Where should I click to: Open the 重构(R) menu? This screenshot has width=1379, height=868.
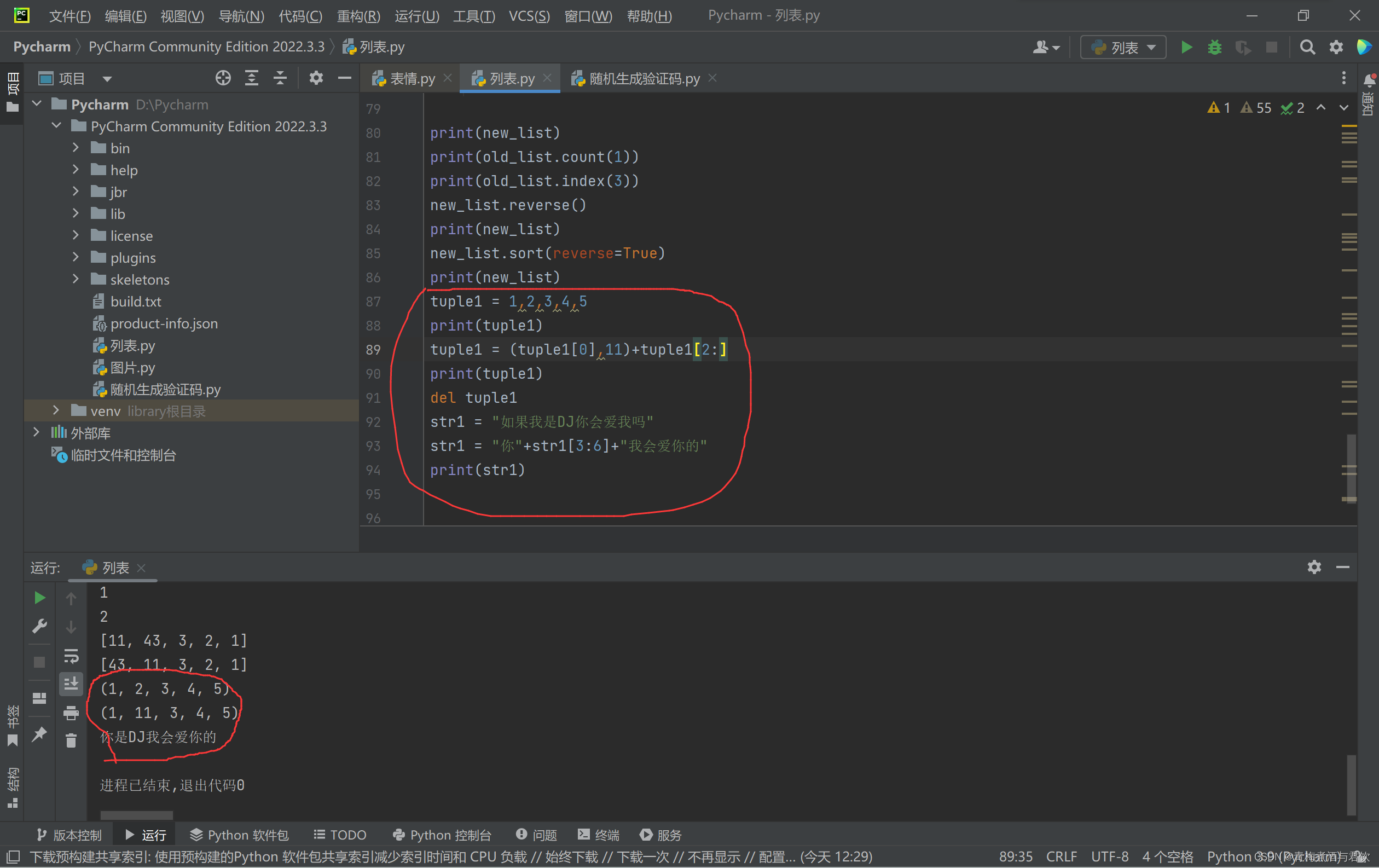[358, 15]
